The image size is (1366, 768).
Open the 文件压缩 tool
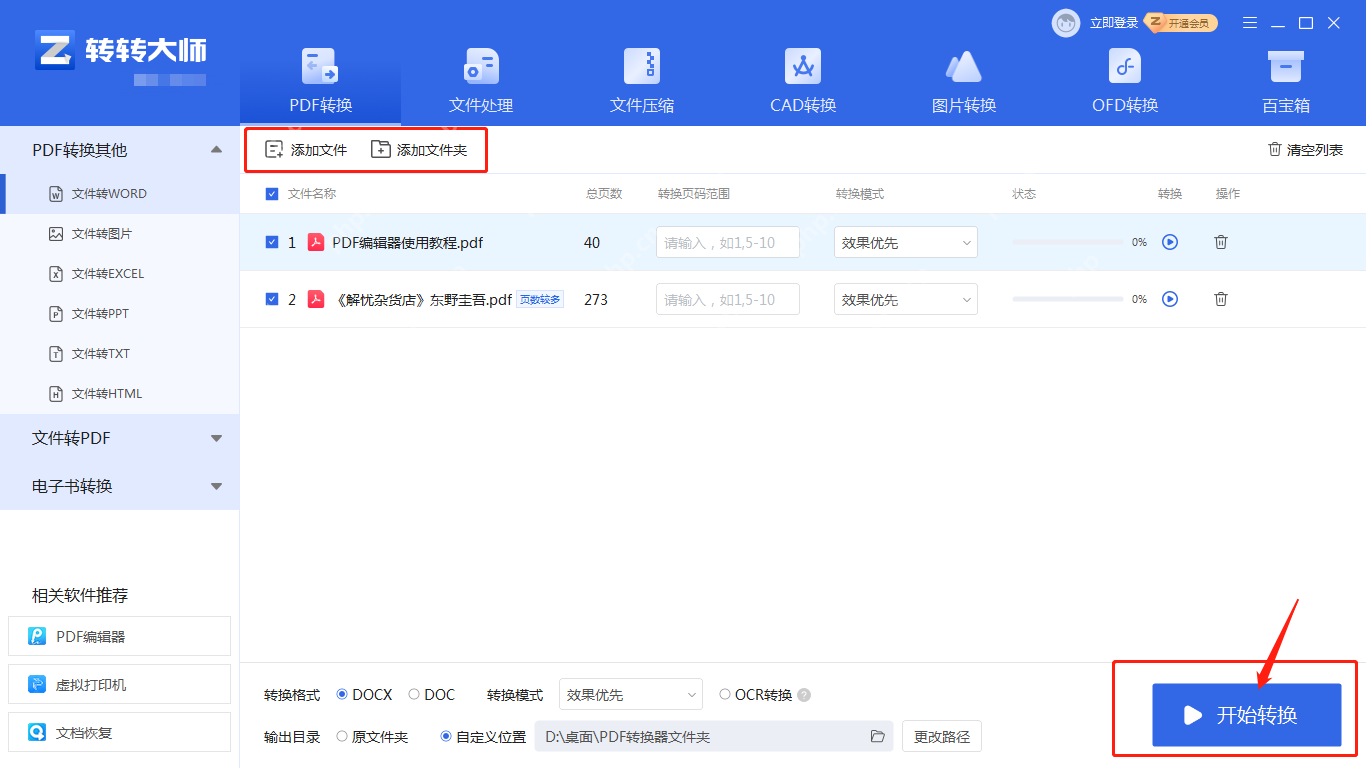641,80
